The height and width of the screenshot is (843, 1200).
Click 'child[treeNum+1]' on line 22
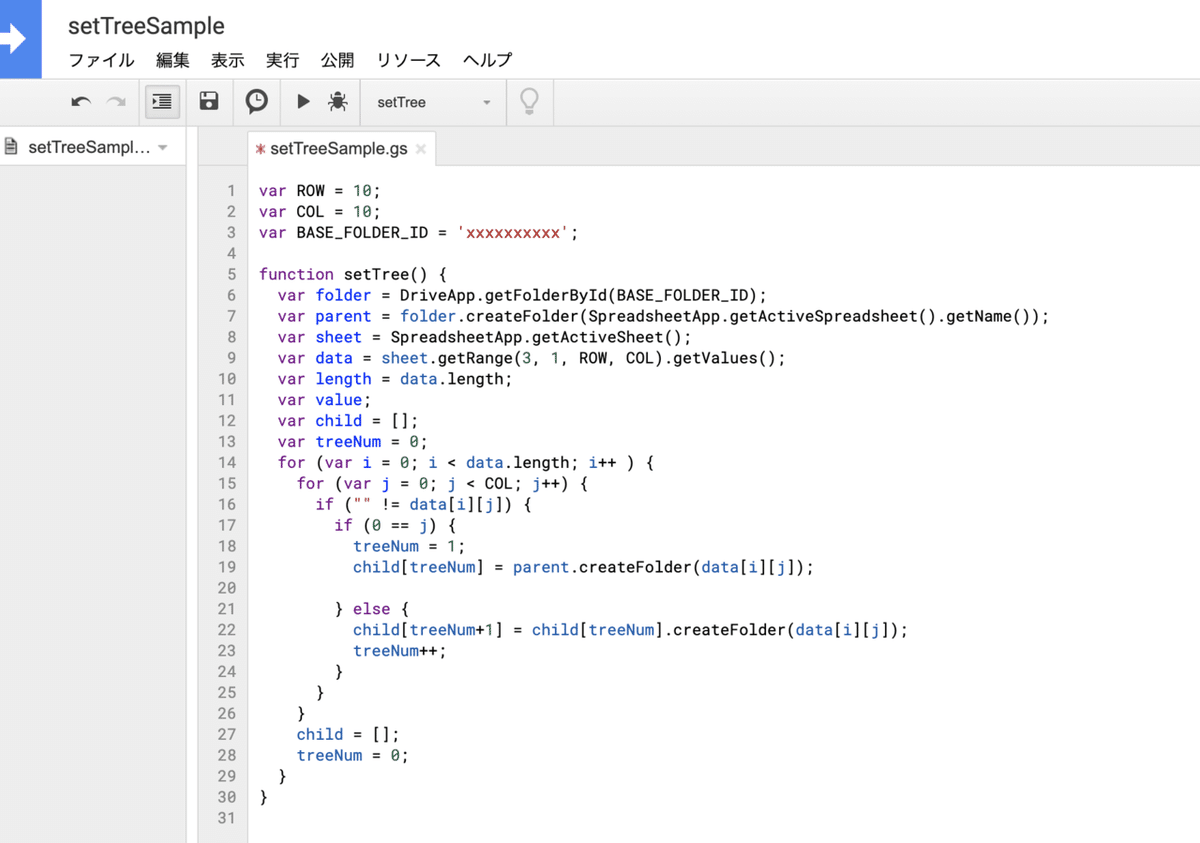coord(428,630)
